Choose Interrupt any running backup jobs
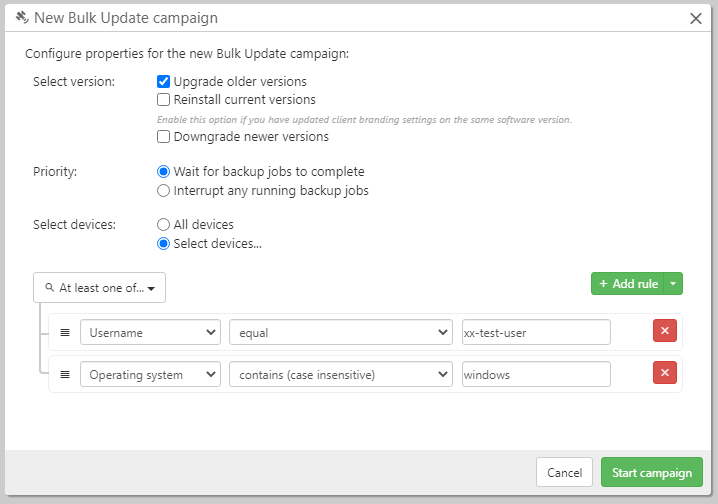The height and width of the screenshot is (504, 718). click(164, 190)
